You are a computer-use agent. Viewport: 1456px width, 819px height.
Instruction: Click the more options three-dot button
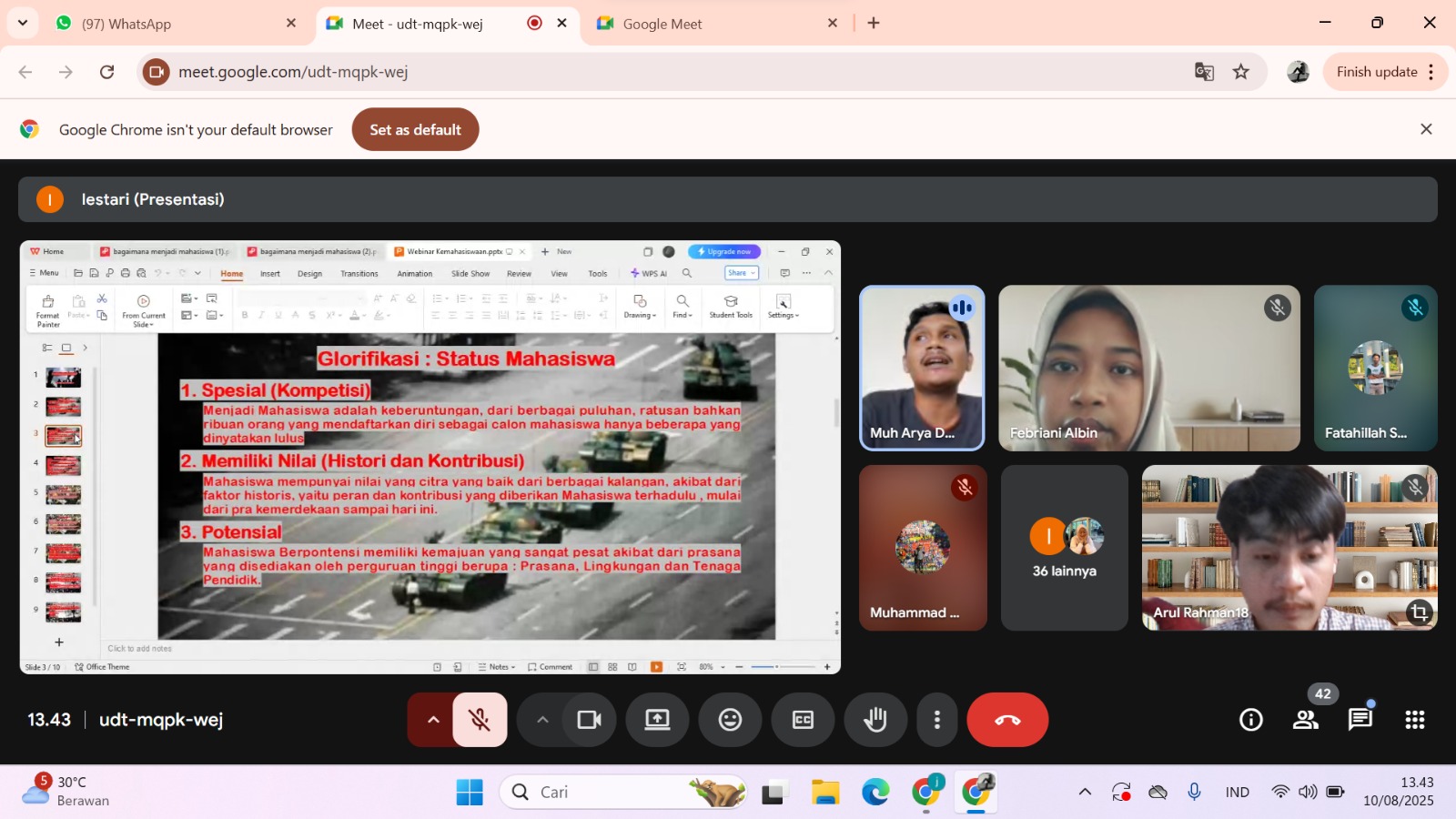coord(937,720)
